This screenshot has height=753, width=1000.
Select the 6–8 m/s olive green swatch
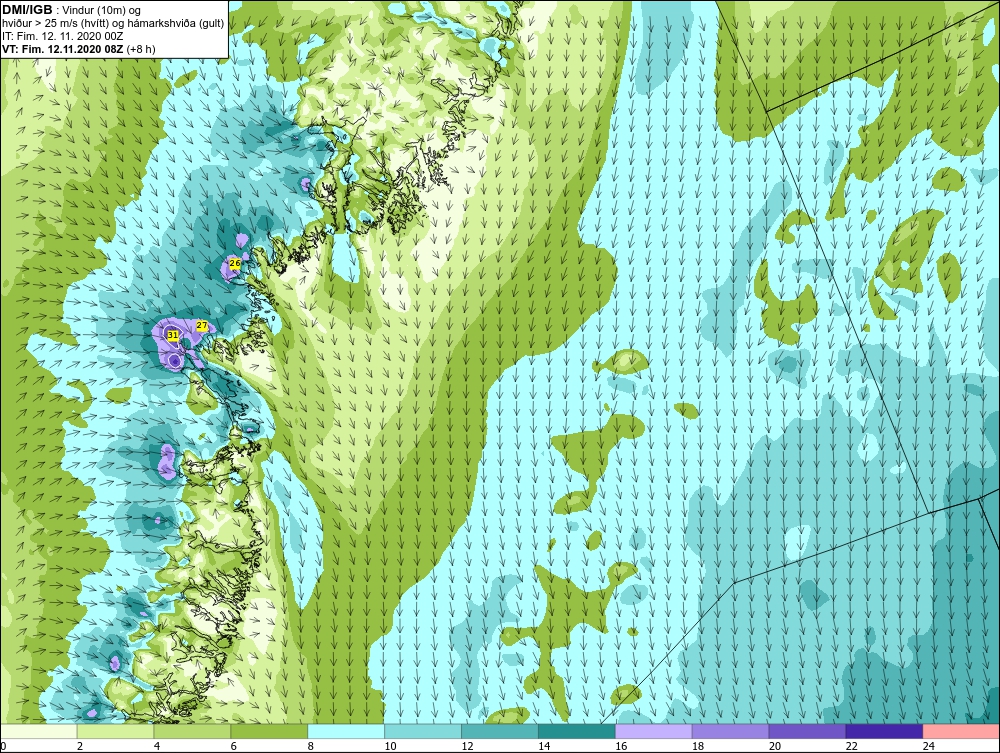coord(269,731)
